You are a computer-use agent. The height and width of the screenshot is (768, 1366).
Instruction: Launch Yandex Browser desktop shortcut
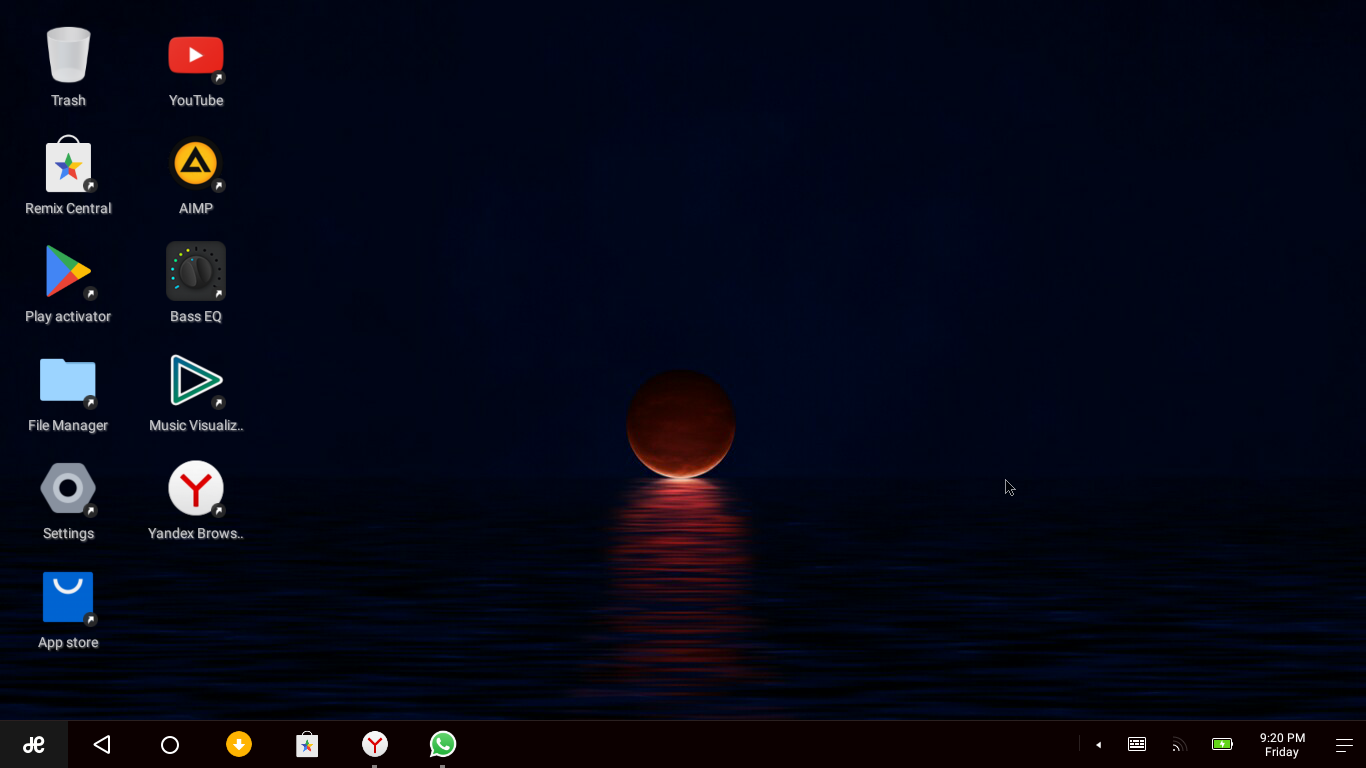pyautogui.click(x=196, y=488)
